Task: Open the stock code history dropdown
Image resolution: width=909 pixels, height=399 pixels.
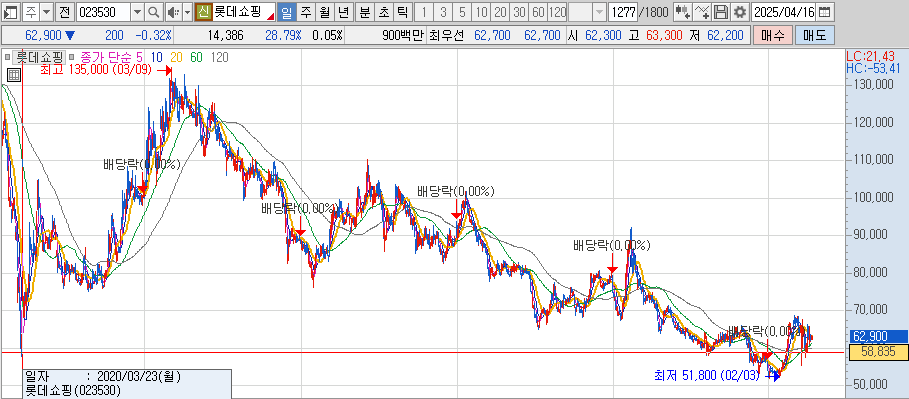Action: click(137, 11)
